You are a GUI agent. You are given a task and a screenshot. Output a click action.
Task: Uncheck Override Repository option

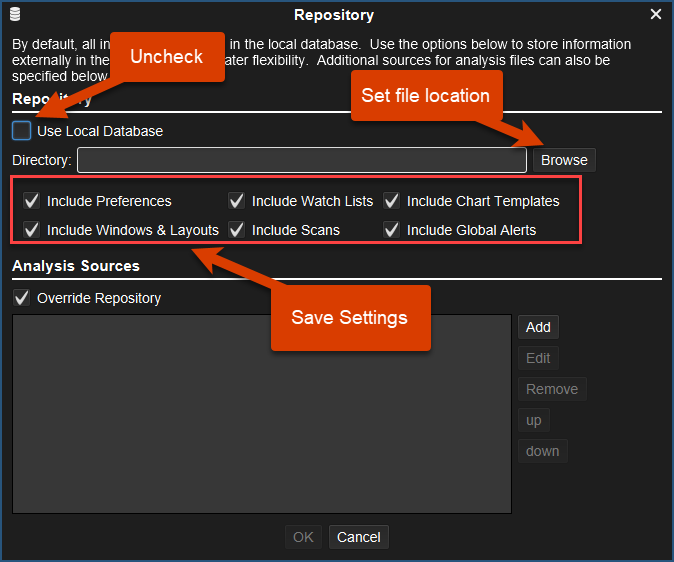click(x=22, y=298)
